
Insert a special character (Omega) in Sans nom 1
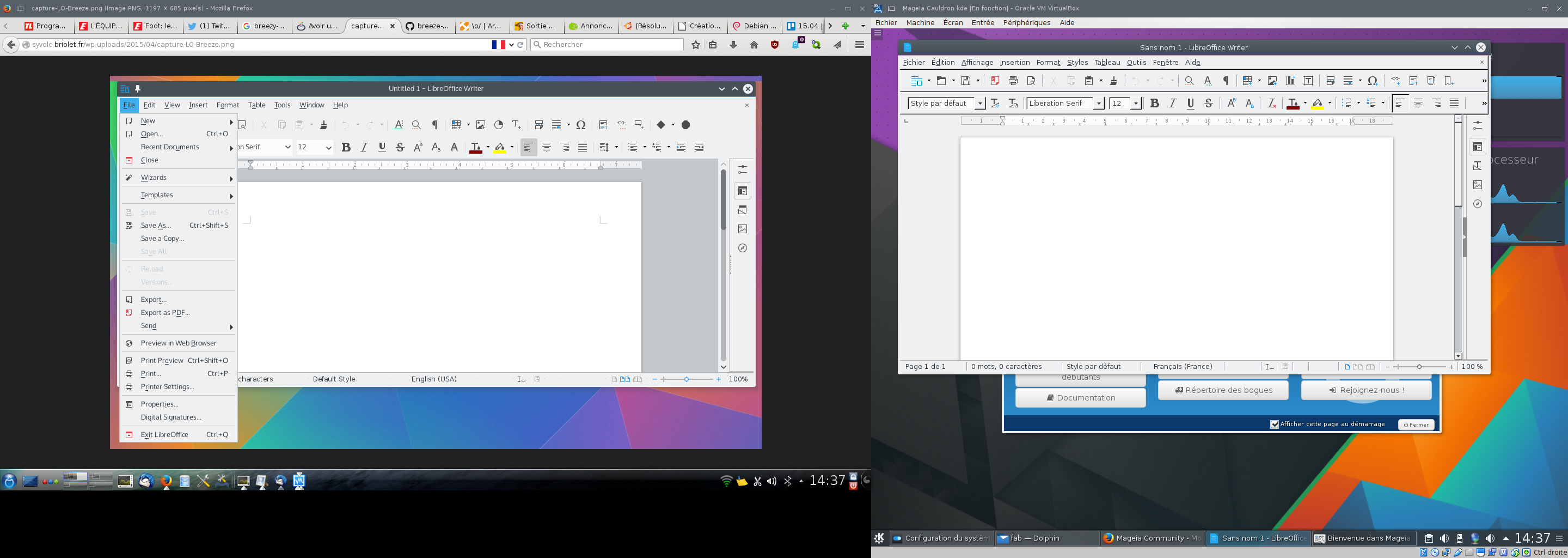[1373, 81]
